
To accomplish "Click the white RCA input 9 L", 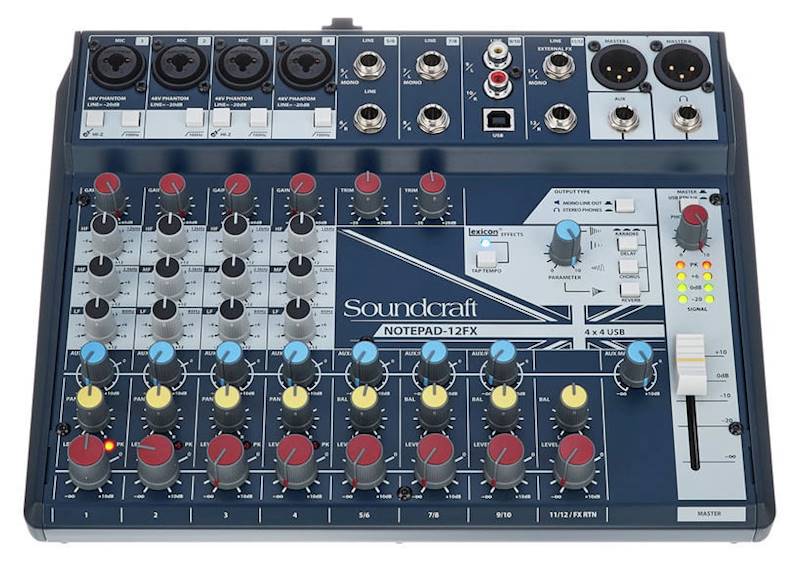I will tap(497, 55).
